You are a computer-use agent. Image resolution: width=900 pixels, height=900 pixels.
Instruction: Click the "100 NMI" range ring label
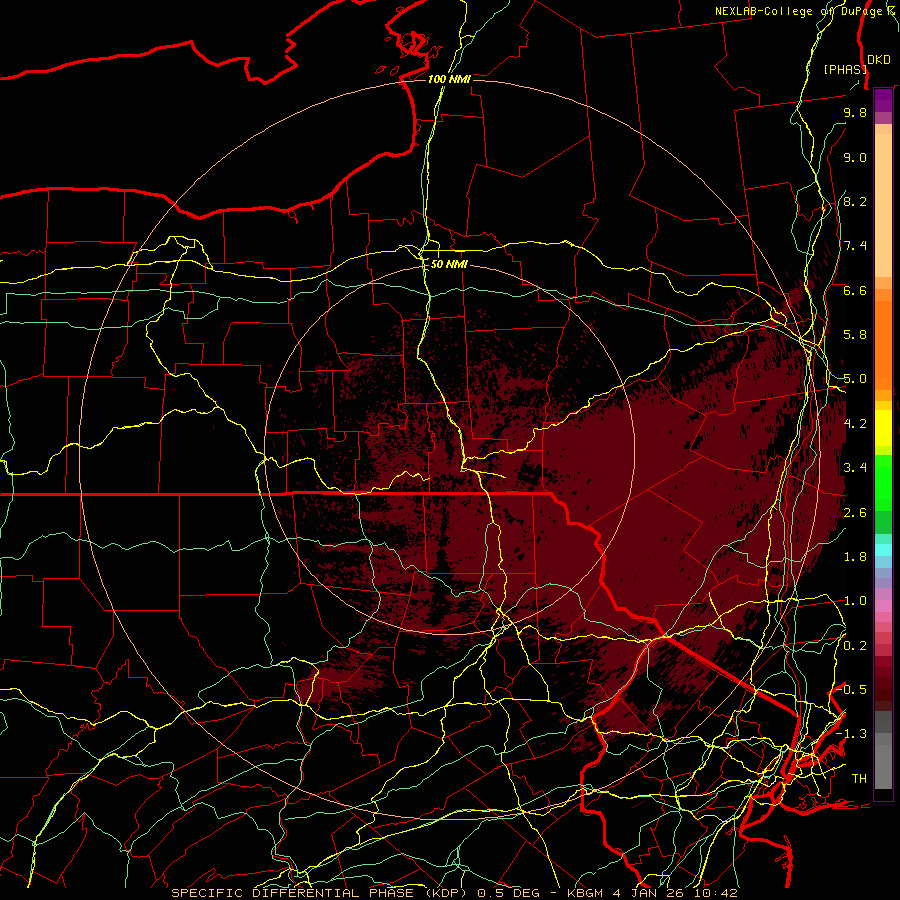pos(449,79)
